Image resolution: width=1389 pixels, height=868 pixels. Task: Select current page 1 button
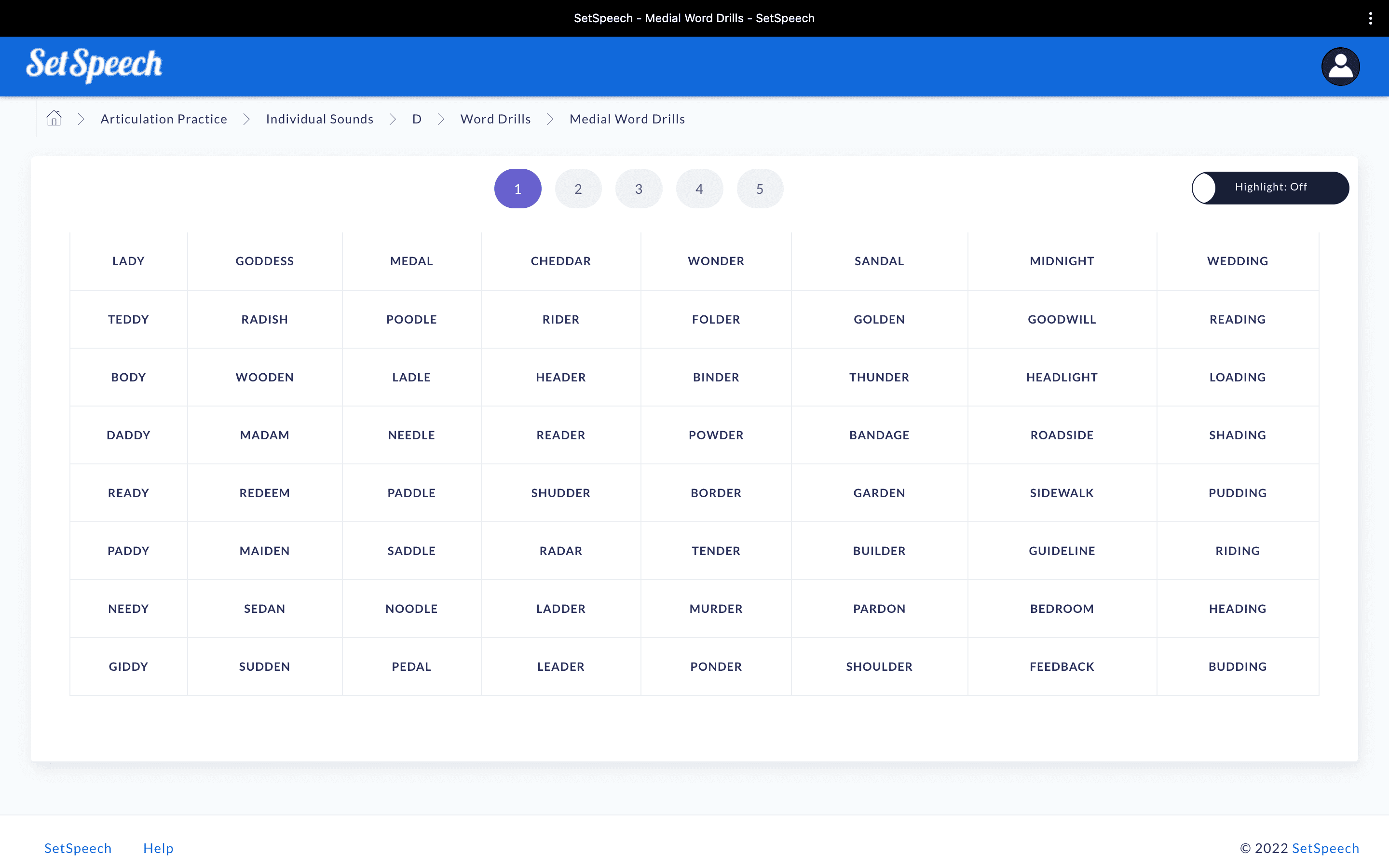pyautogui.click(x=517, y=189)
